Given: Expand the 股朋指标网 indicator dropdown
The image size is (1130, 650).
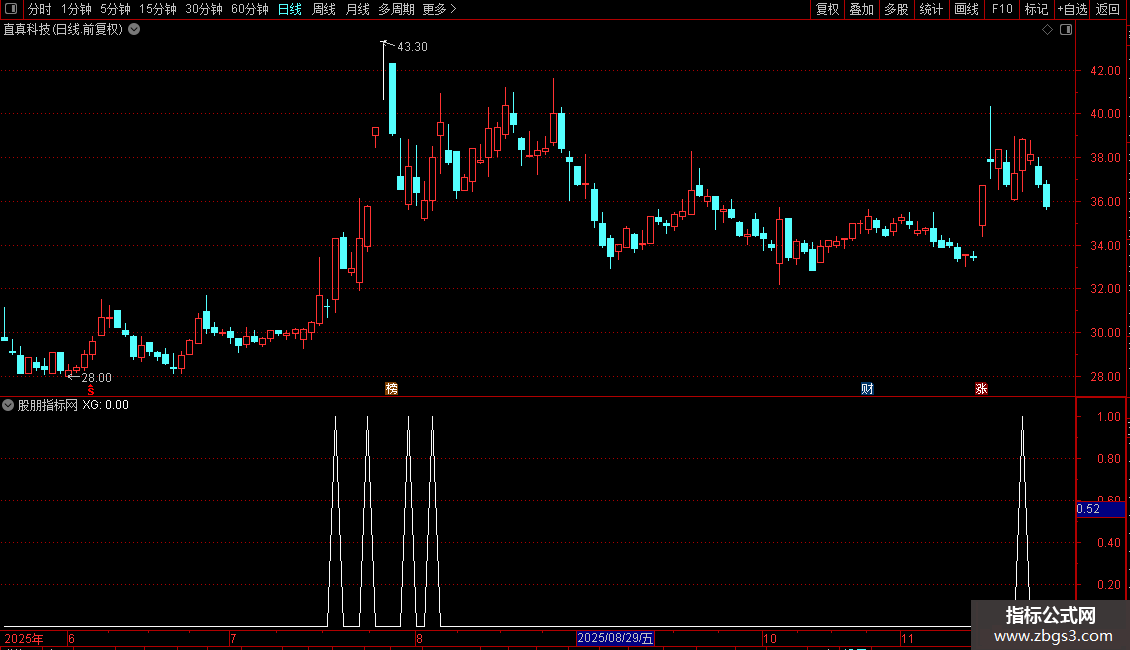Looking at the screenshot, I should (x=8, y=405).
